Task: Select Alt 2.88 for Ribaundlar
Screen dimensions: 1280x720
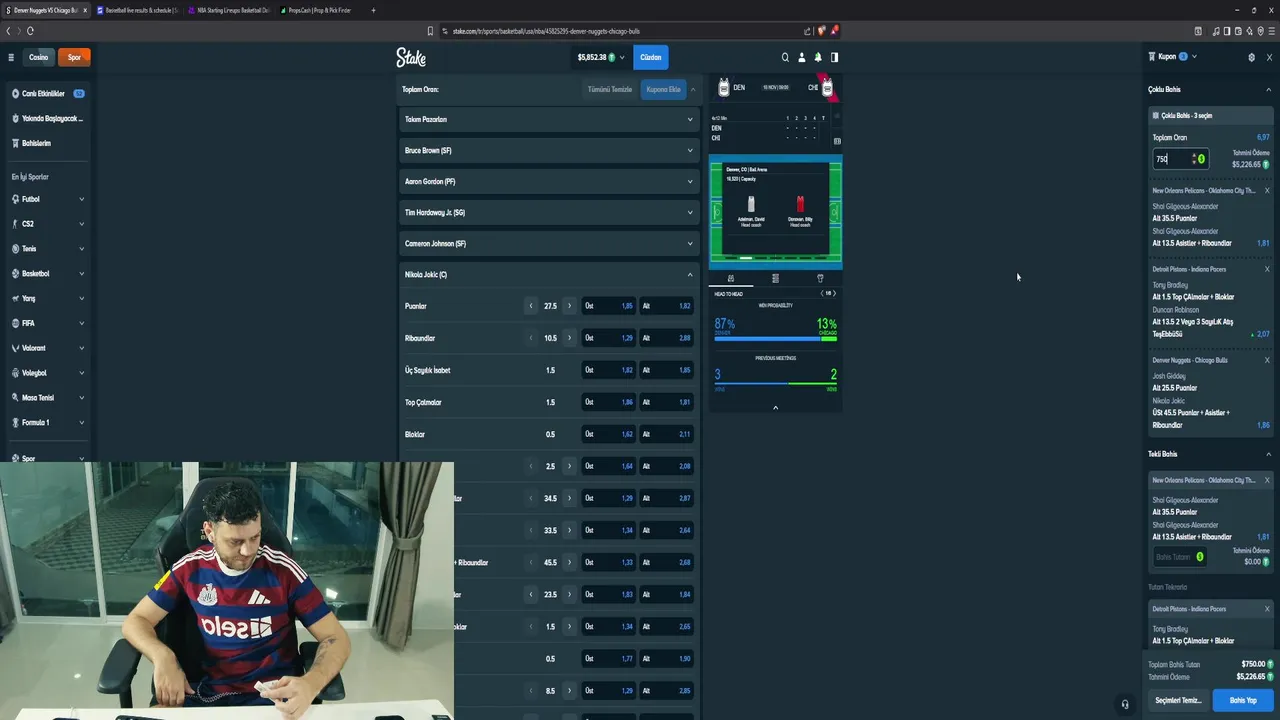Action: coord(667,338)
